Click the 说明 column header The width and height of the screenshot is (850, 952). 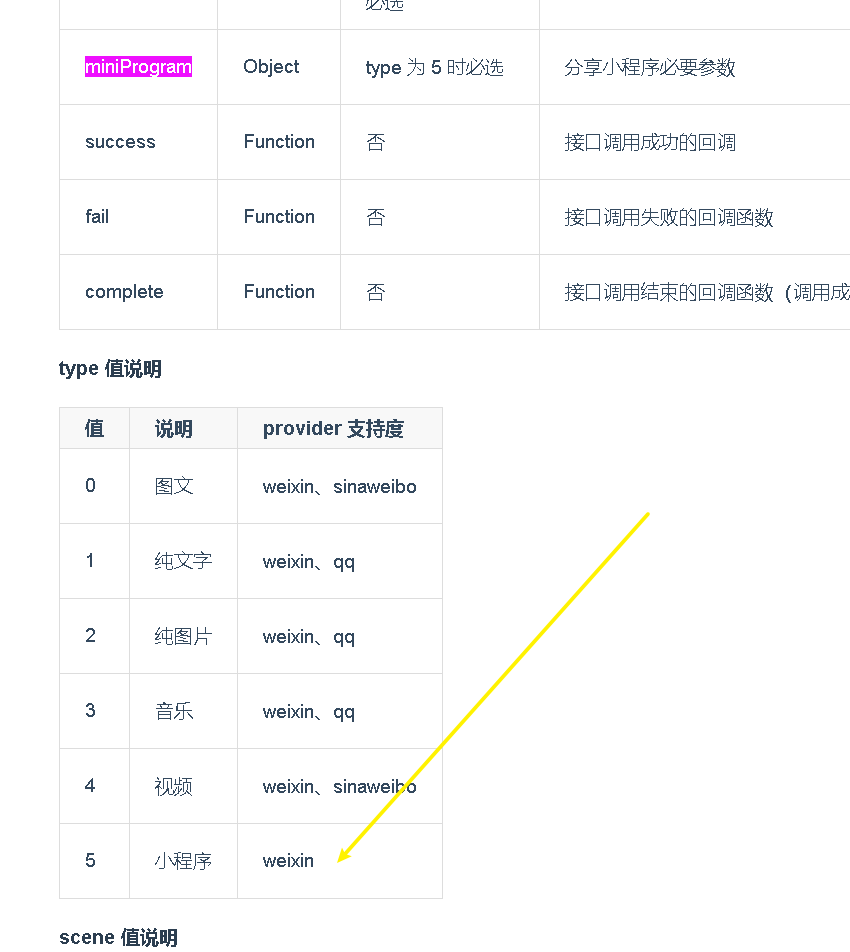click(x=174, y=429)
